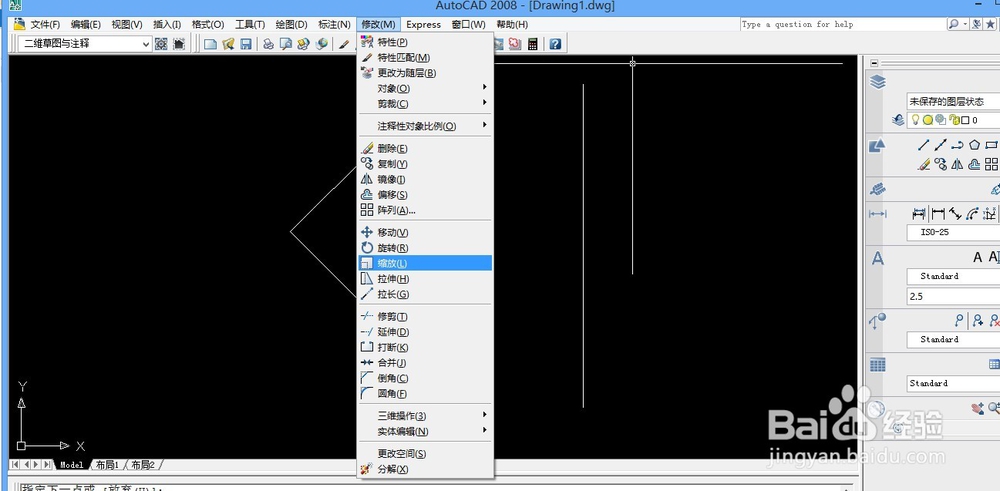
Task: Click the New drawing icon in toolbar
Action: [x=210, y=44]
